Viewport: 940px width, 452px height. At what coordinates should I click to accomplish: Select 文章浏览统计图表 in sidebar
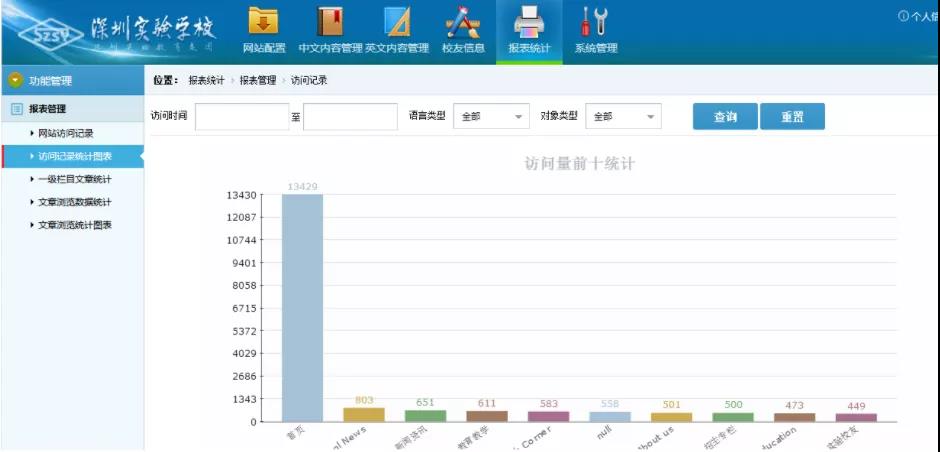pos(75,225)
